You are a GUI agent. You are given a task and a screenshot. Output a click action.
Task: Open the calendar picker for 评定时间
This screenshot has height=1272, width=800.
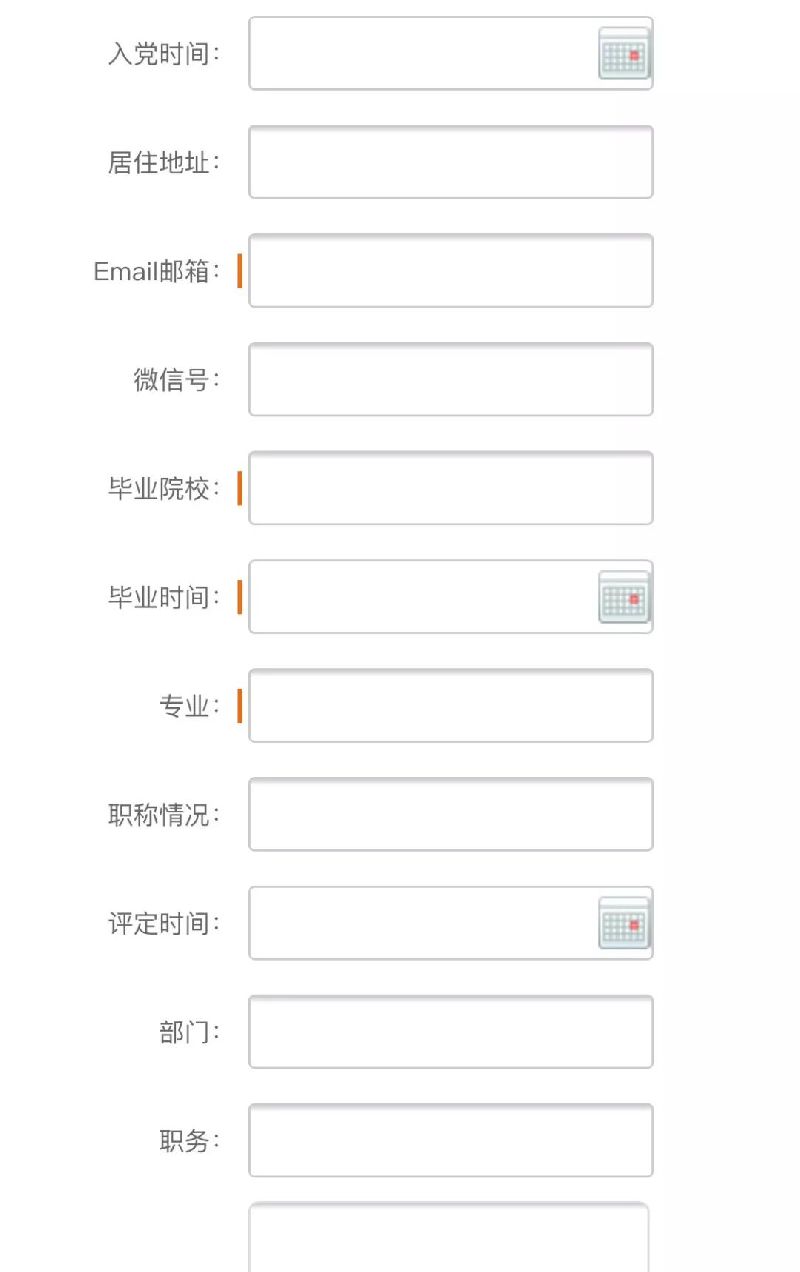624,924
